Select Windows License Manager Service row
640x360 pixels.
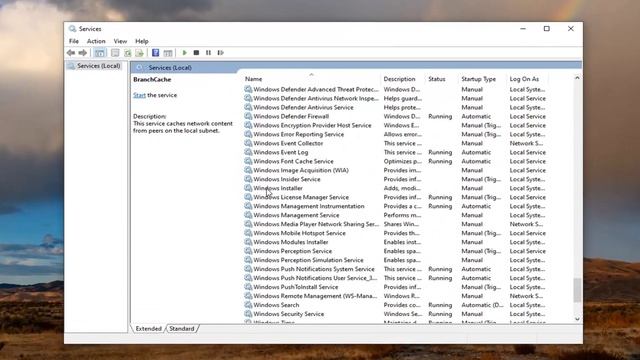(395, 197)
